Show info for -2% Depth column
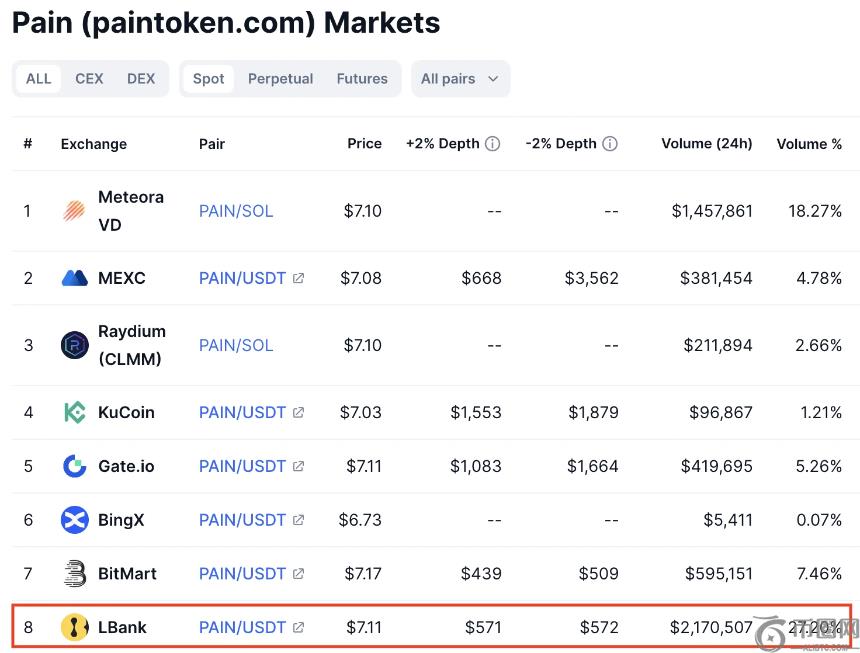Image resolution: width=860 pixels, height=653 pixels. click(610, 144)
